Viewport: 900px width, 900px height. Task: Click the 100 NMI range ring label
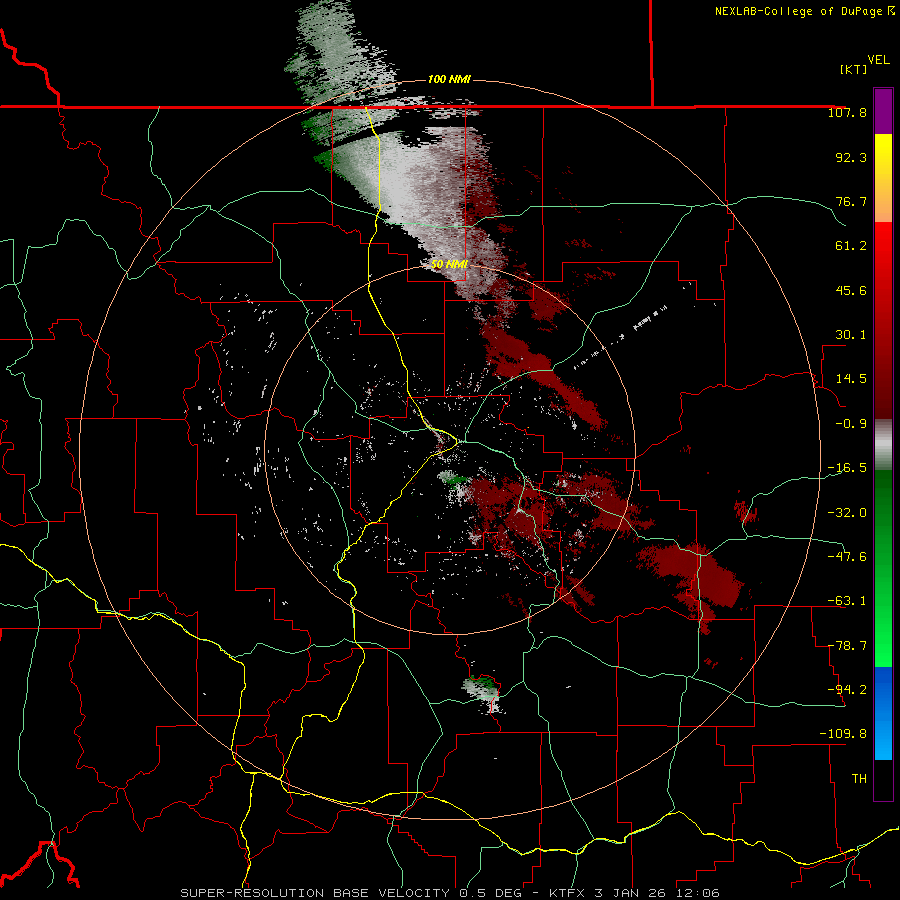pos(449,79)
